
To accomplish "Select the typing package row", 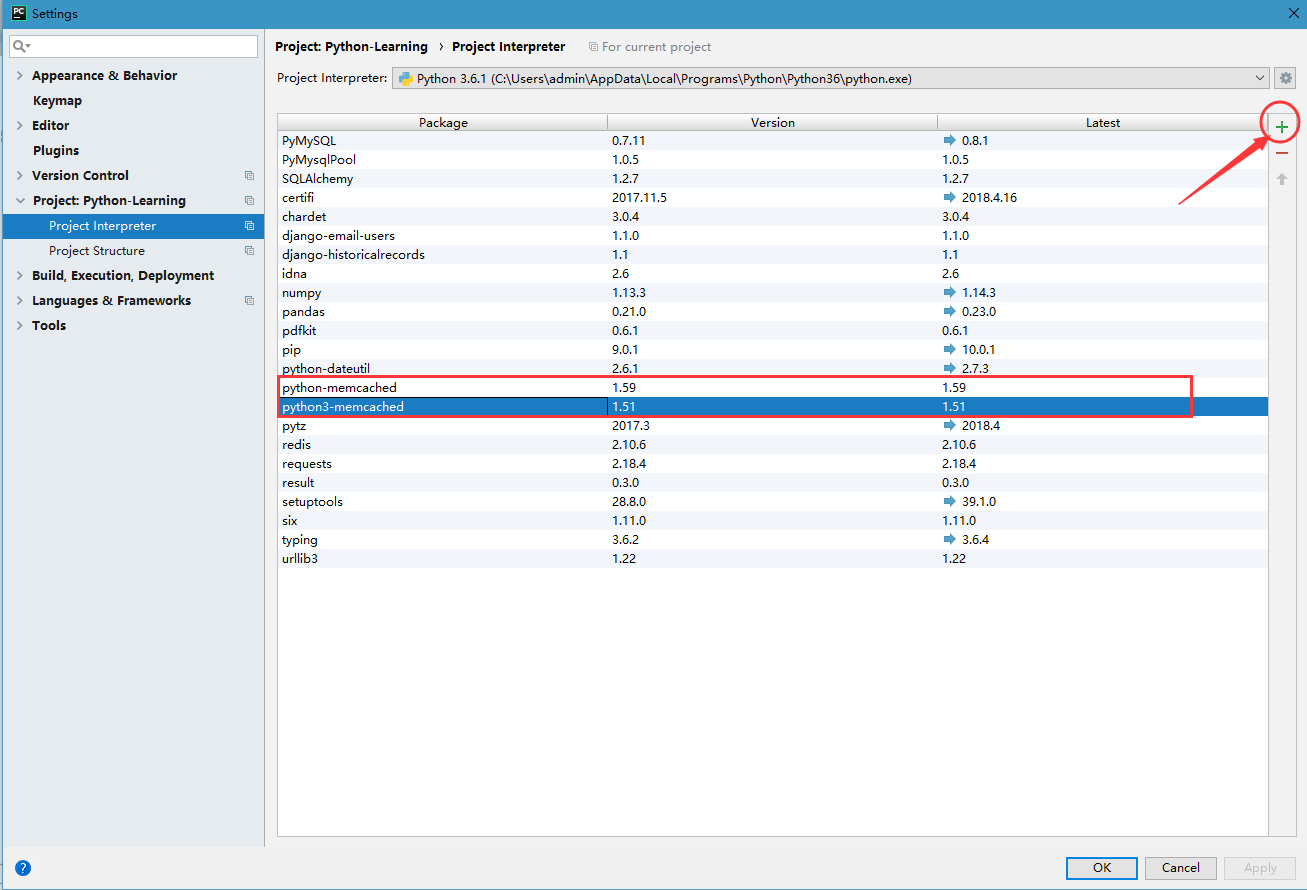I will pos(773,540).
